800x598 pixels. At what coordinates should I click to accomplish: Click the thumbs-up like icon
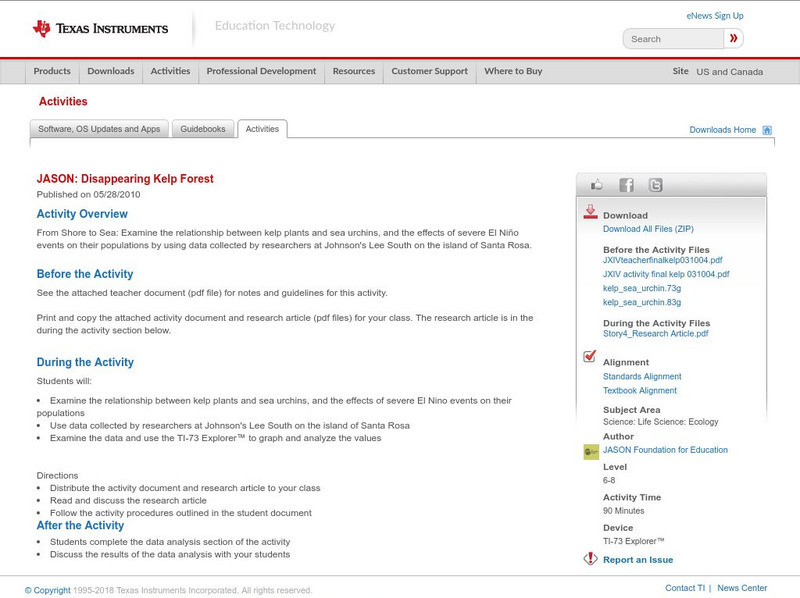[596, 185]
